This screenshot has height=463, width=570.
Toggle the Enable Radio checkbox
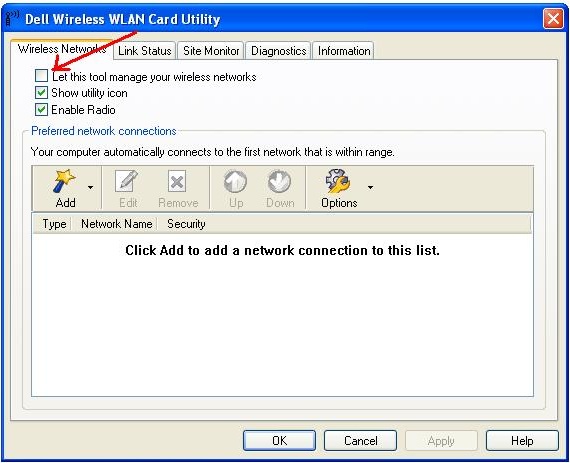click(x=41, y=109)
